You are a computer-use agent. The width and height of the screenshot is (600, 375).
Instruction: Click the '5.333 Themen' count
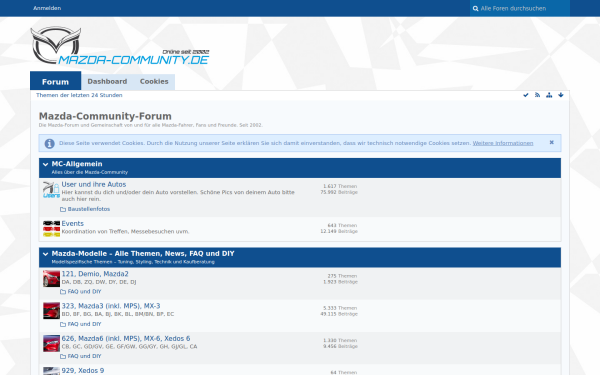(340, 308)
